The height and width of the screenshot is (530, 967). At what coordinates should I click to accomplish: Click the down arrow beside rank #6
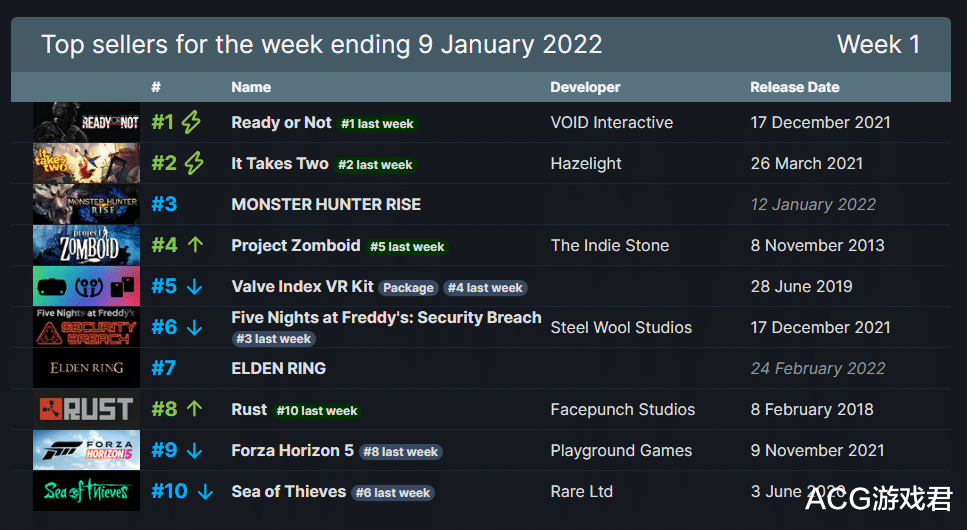(x=194, y=328)
